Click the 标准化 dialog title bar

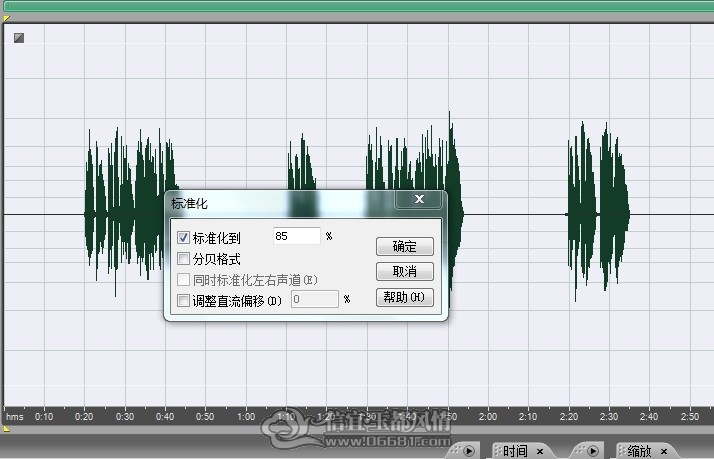pos(282,203)
